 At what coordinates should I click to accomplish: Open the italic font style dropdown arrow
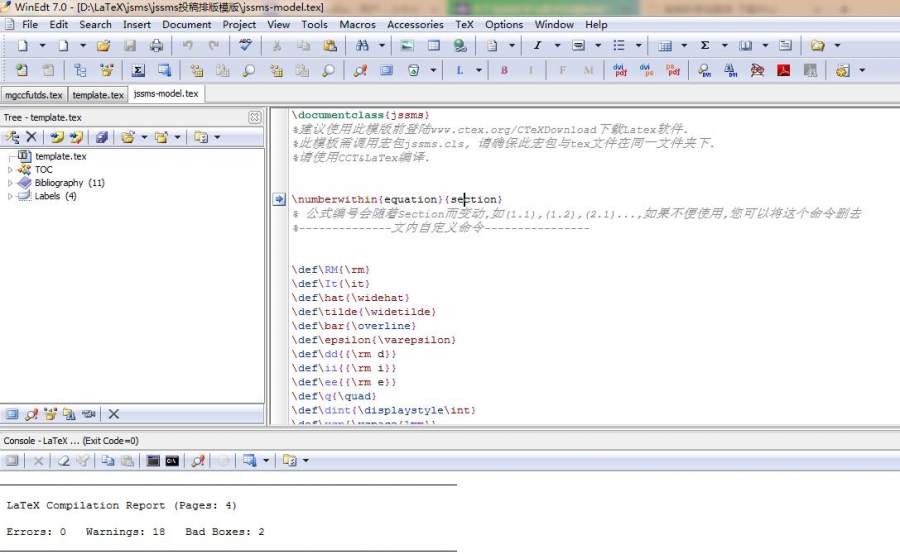(x=556, y=46)
